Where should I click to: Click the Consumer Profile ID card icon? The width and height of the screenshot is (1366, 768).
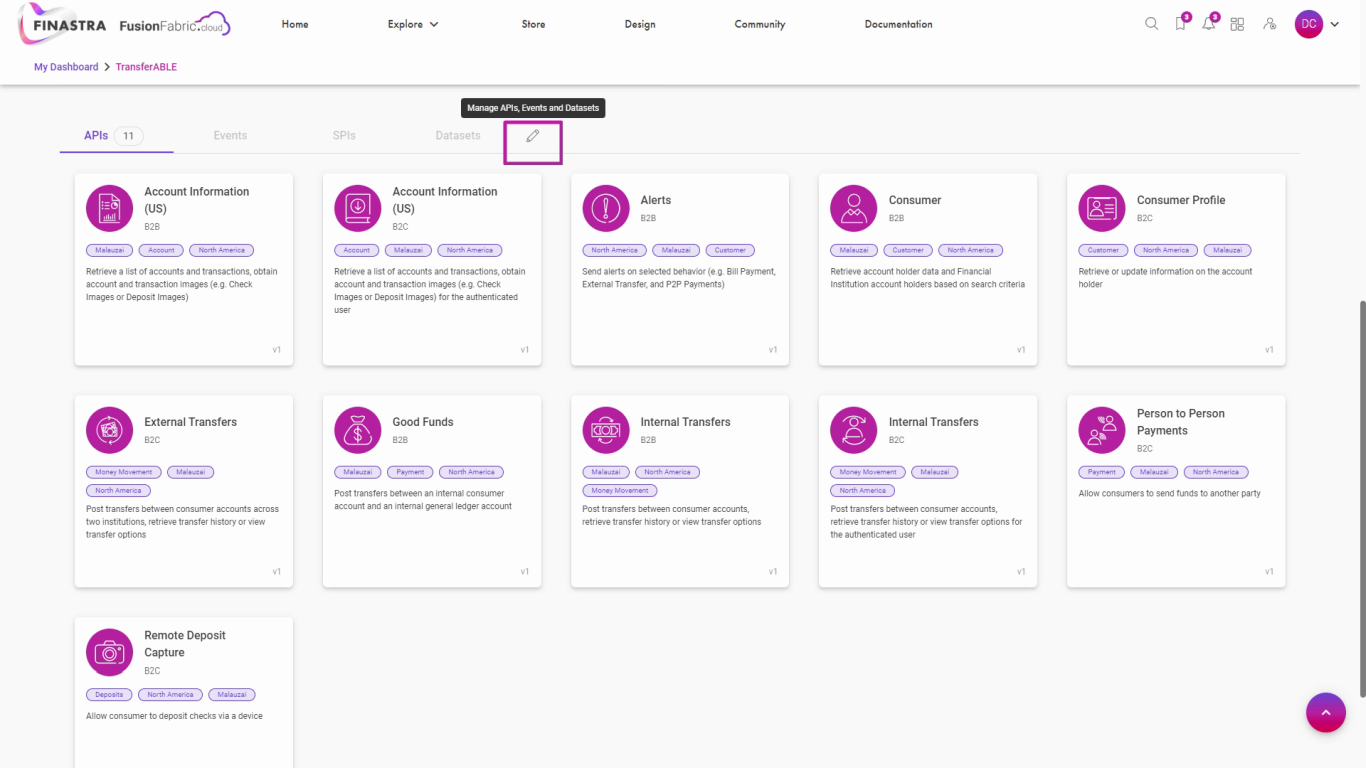click(x=1102, y=208)
